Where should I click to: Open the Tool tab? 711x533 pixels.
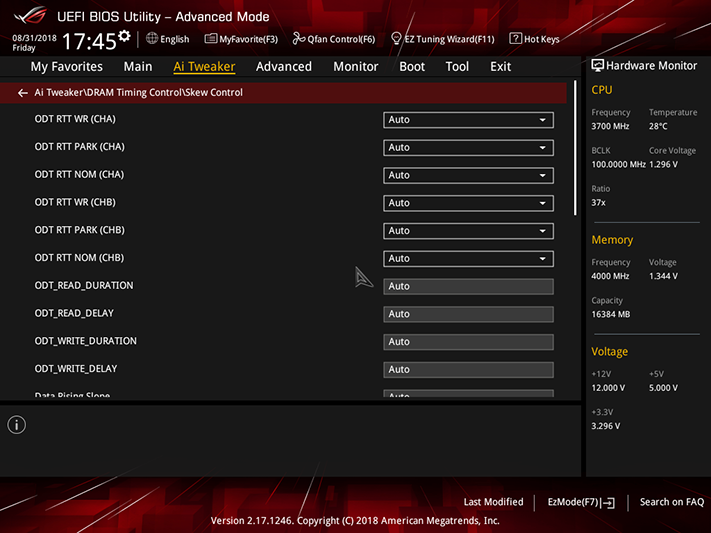tap(457, 67)
